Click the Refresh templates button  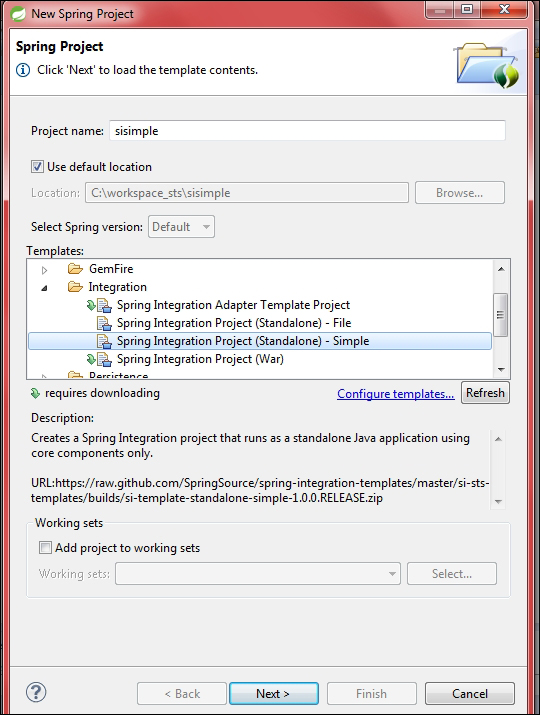[x=485, y=393]
